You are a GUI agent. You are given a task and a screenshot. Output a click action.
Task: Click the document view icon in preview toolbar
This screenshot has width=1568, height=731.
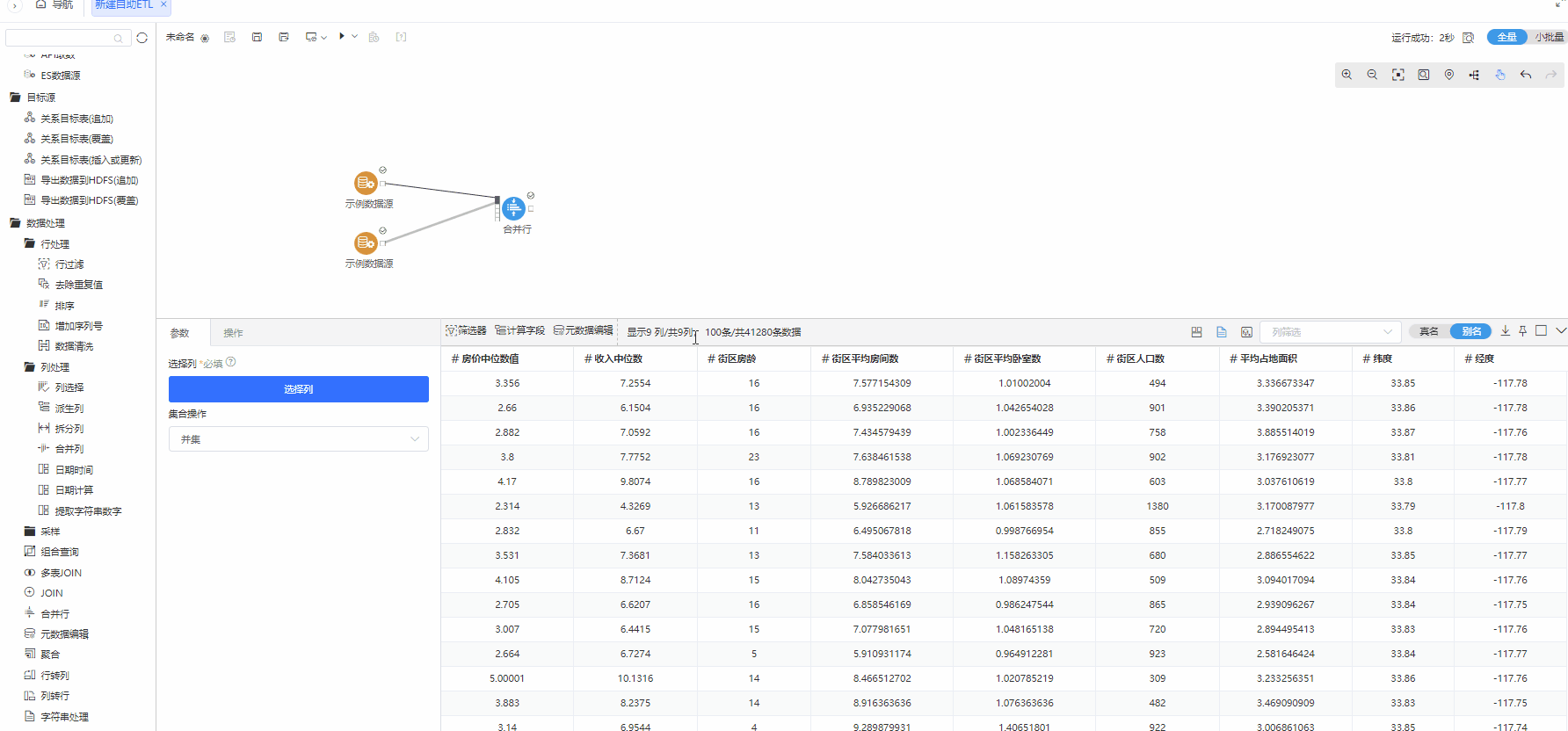[x=1222, y=332]
